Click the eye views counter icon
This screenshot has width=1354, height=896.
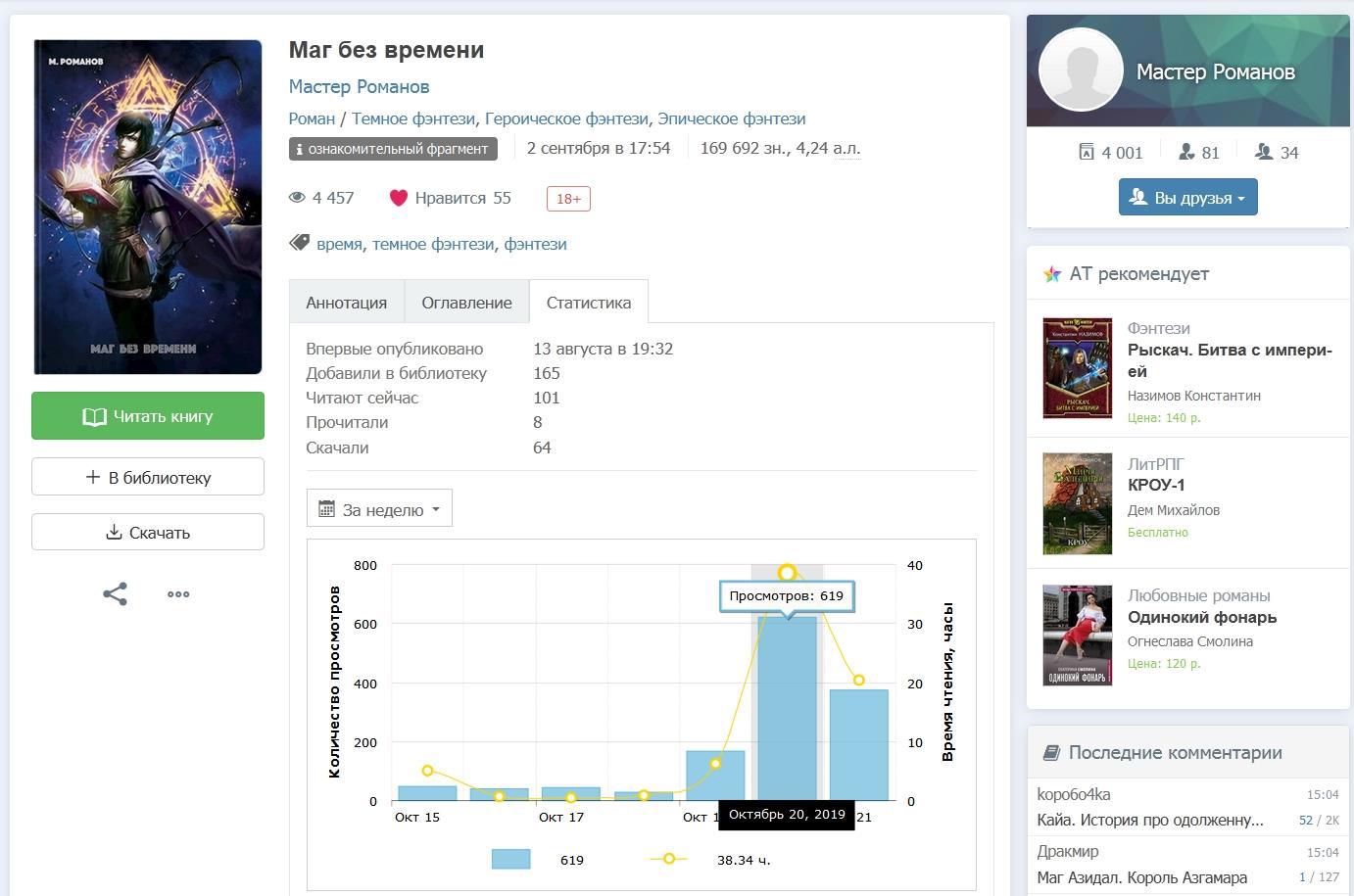[x=297, y=198]
